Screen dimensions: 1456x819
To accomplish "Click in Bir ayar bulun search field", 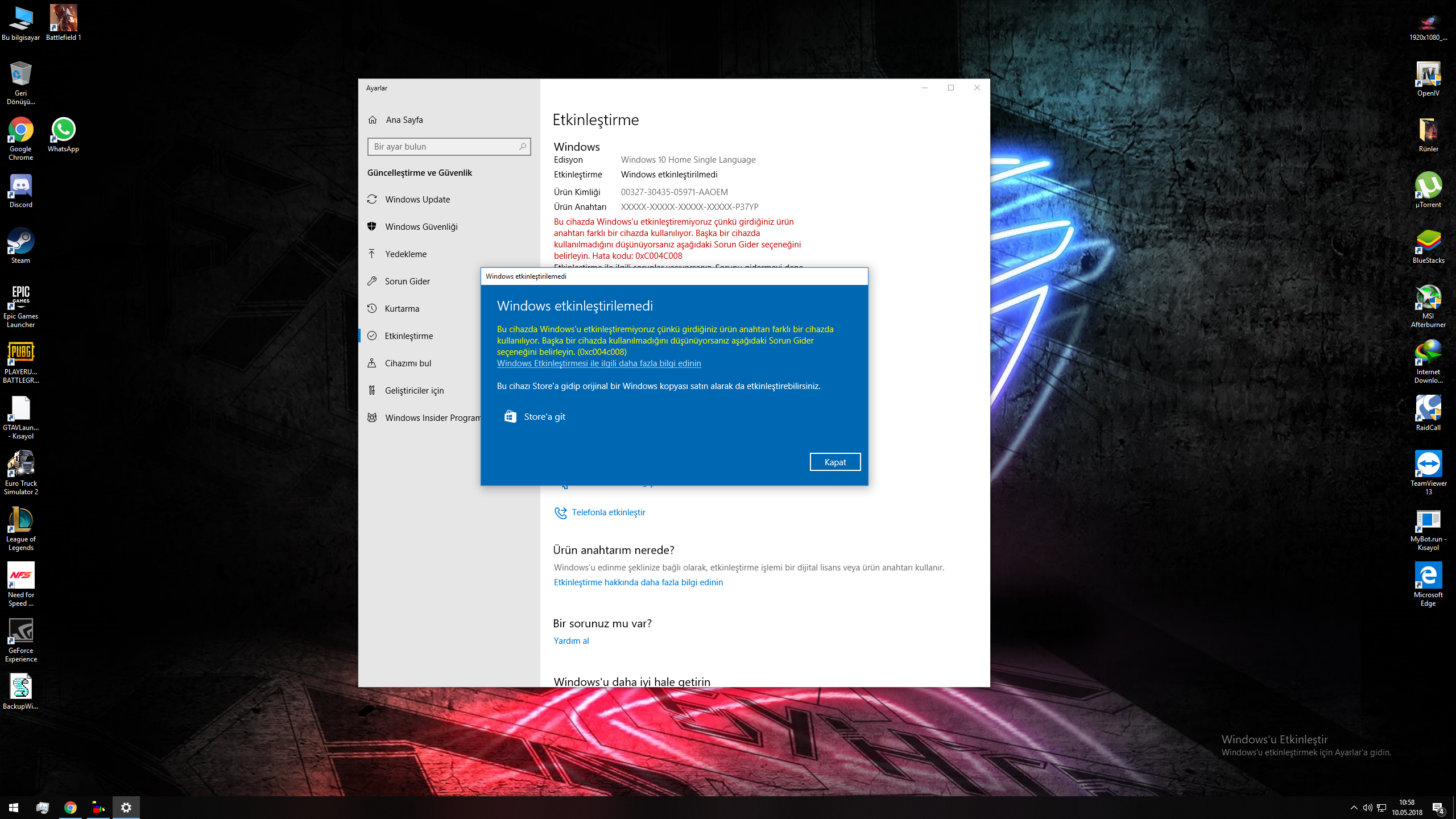I will (x=444, y=147).
